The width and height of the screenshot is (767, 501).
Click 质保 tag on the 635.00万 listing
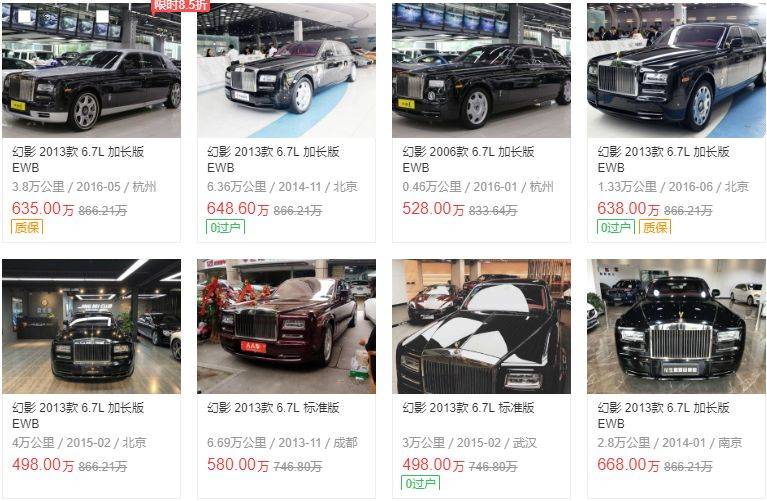pyautogui.click(x=27, y=227)
